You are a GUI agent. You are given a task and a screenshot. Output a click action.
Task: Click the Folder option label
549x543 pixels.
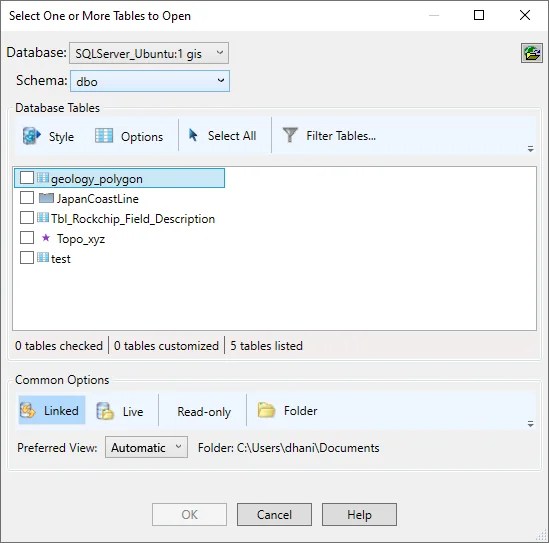(x=300, y=410)
